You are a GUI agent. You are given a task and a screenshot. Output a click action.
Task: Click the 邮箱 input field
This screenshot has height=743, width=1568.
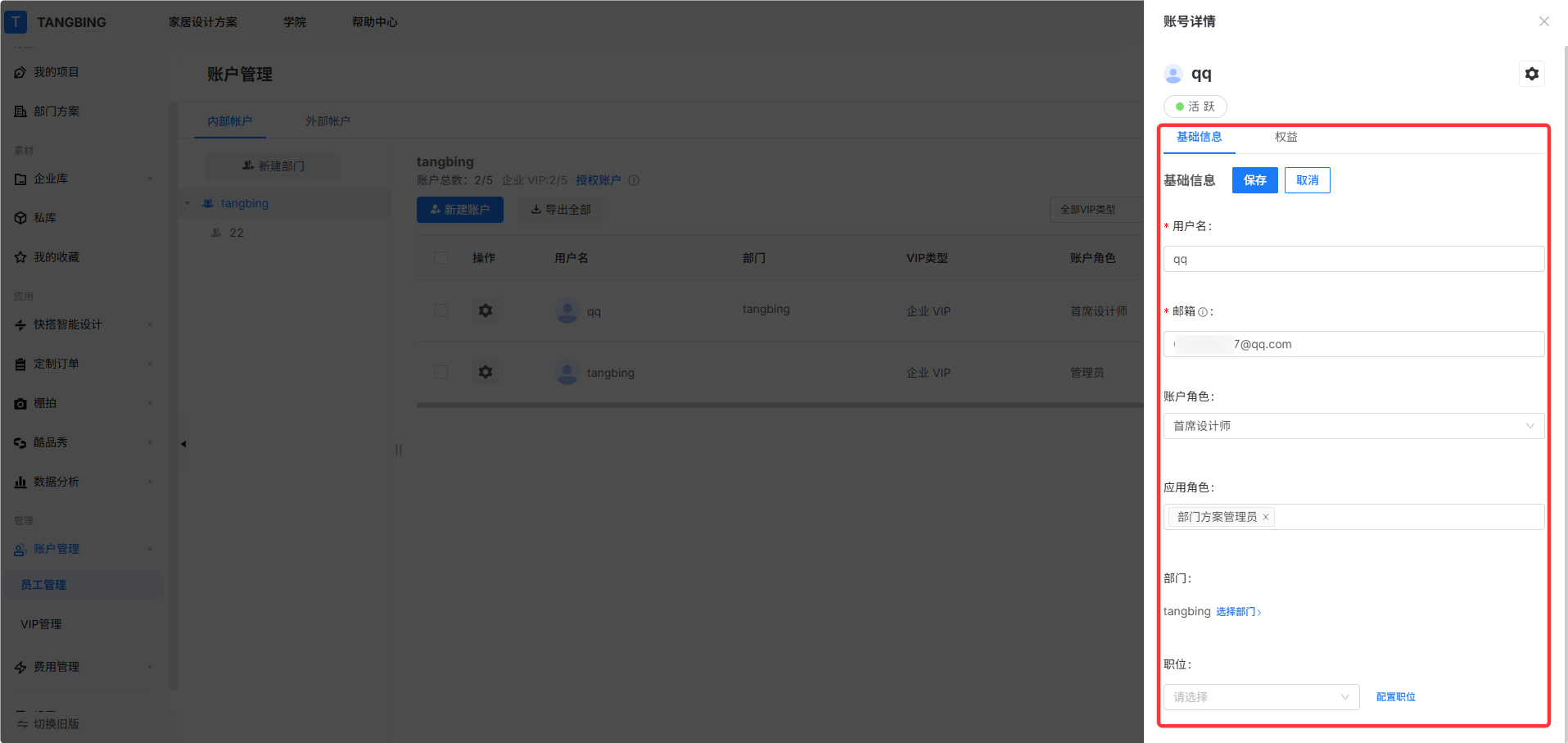1353,344
